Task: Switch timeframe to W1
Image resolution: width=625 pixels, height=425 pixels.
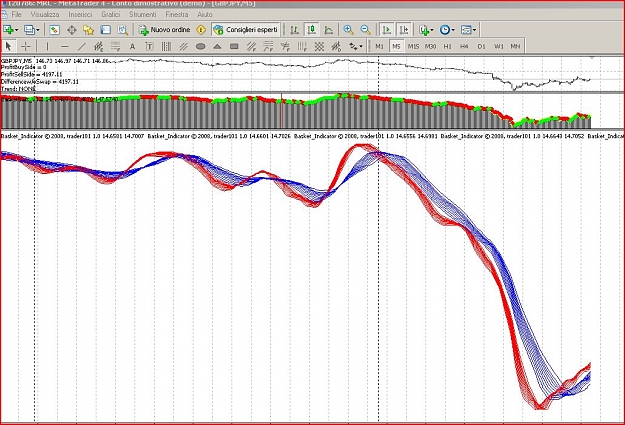Action: [x=499, y=47]
